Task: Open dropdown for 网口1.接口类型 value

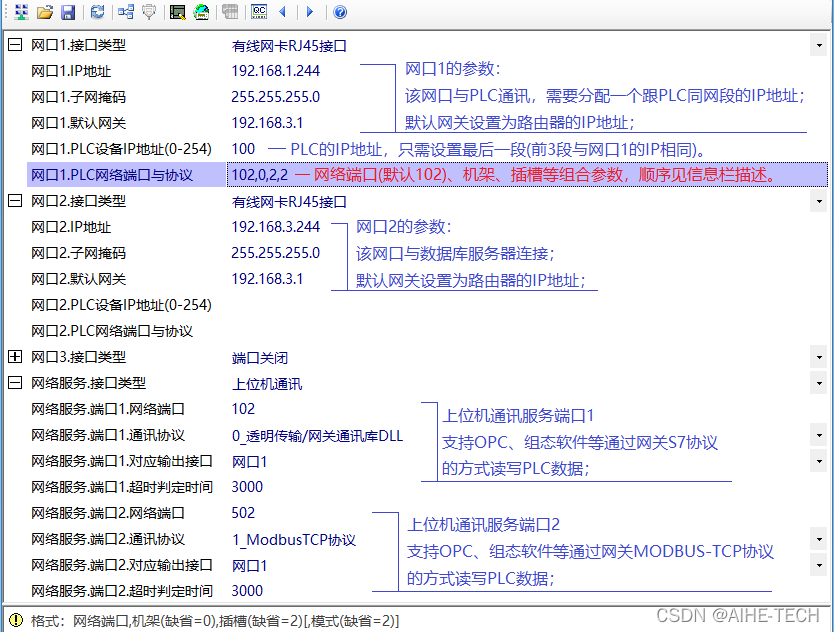Action: point(819,46)
